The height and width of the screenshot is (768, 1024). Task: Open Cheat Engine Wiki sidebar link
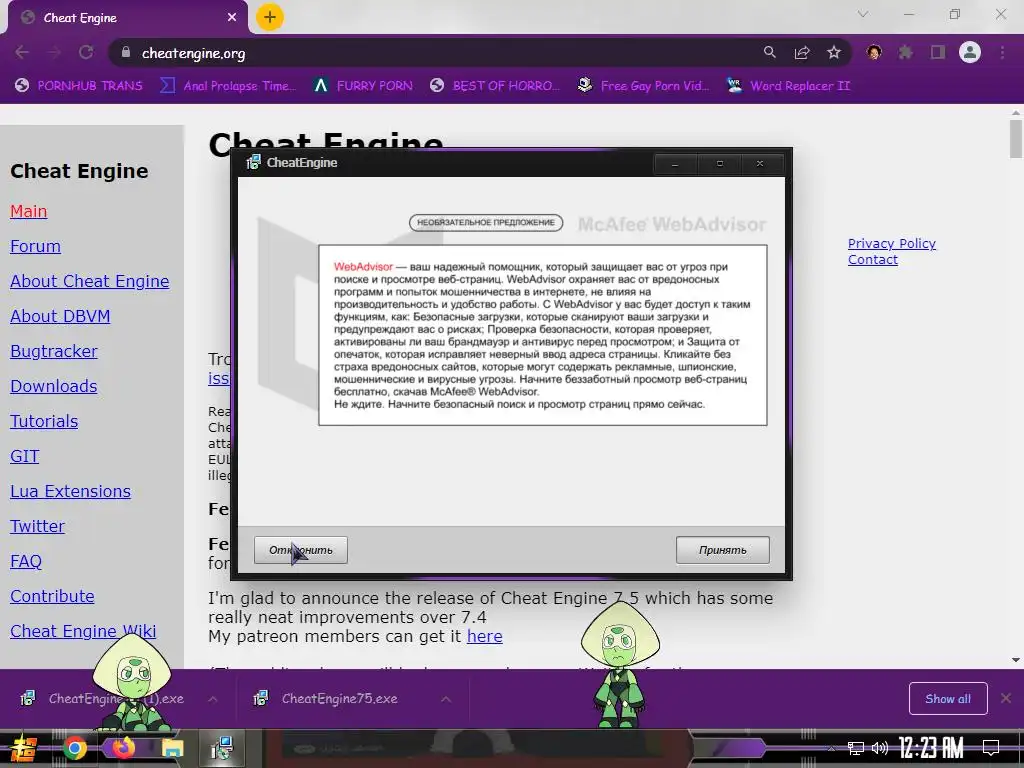[83, 631]
